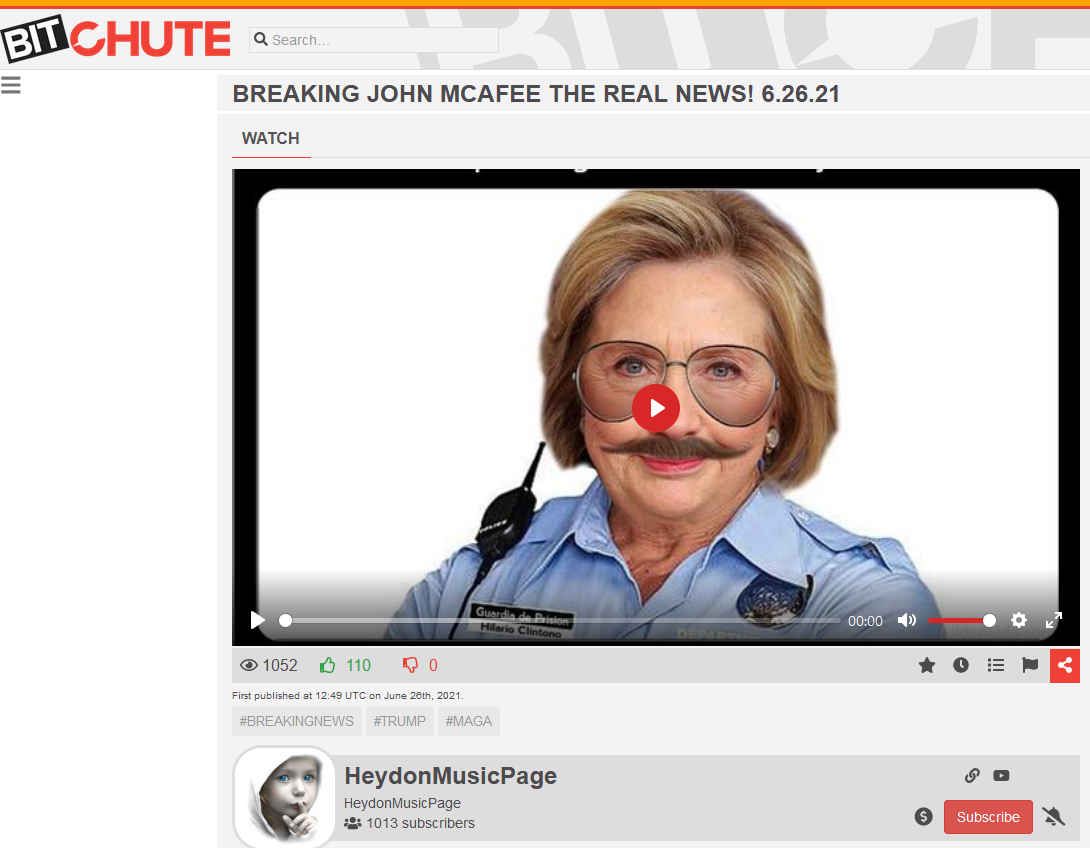Click the channel link chain icon

(x=972, y=775)
